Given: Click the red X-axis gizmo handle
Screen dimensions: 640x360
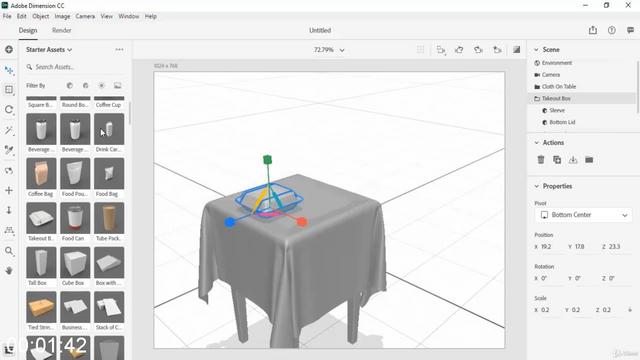Looking at the screenshot, I should [302, 222].
